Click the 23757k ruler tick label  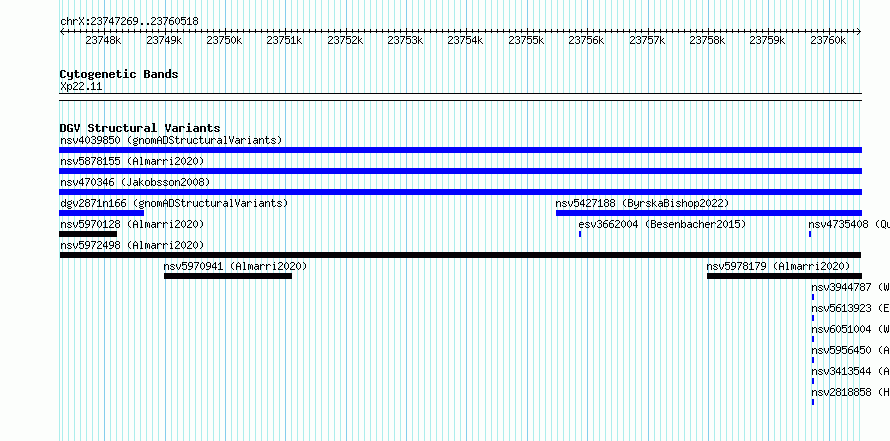(x=647, y=40)
